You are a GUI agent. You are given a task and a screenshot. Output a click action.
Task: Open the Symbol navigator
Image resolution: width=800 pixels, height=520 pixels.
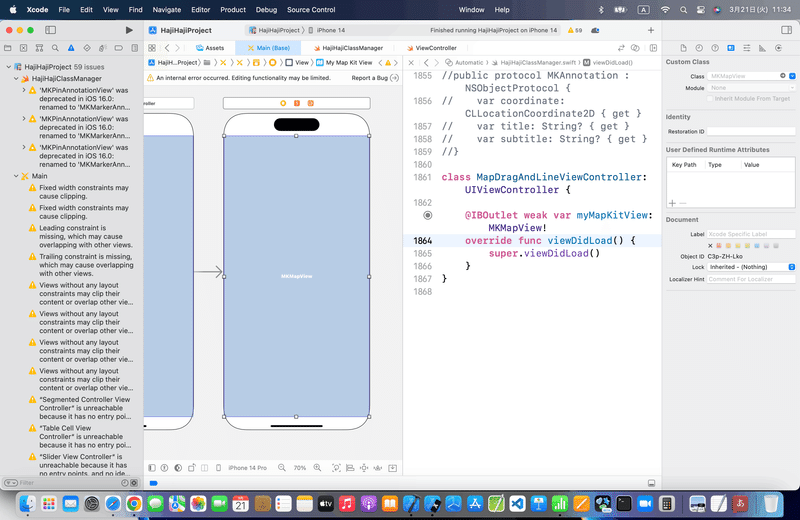pos(39,48)
